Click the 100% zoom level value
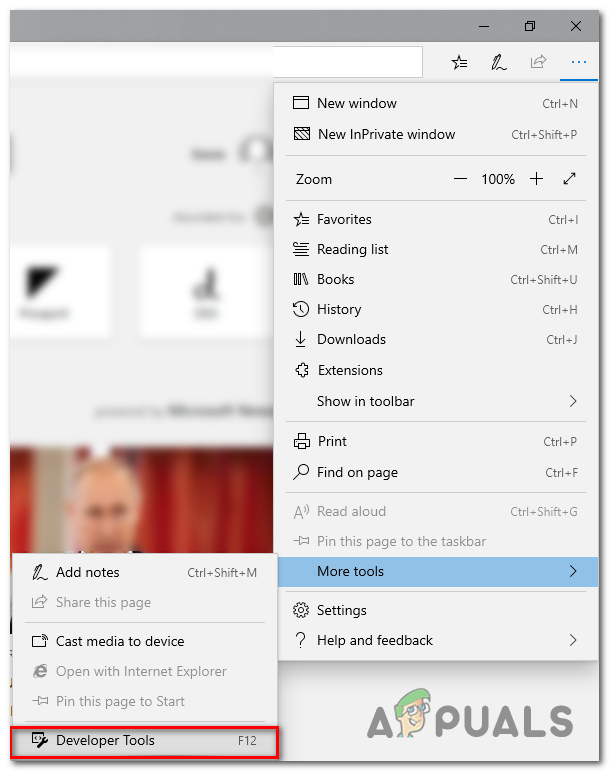This screenshot has width=610, height=772. [x=498, y=179]
